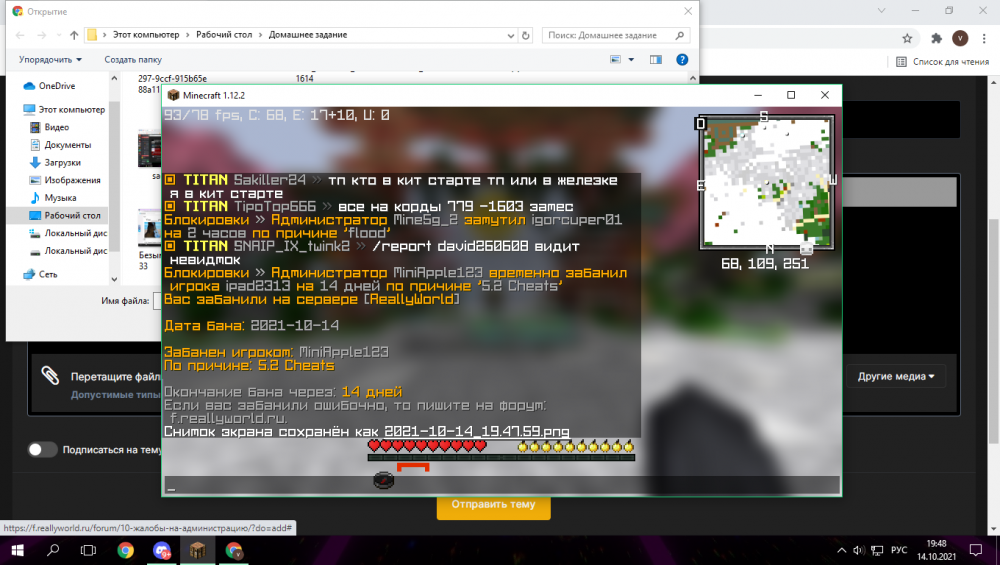
Task: Expand the address path history dropdown
Action: click(x=511, y=35)
